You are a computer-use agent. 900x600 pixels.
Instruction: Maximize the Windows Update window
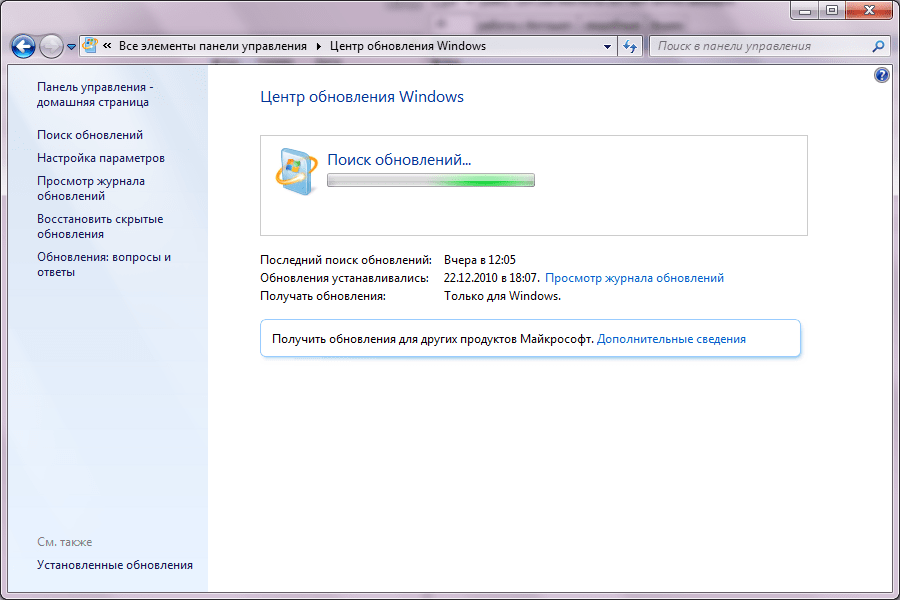[x=832, y=10]
